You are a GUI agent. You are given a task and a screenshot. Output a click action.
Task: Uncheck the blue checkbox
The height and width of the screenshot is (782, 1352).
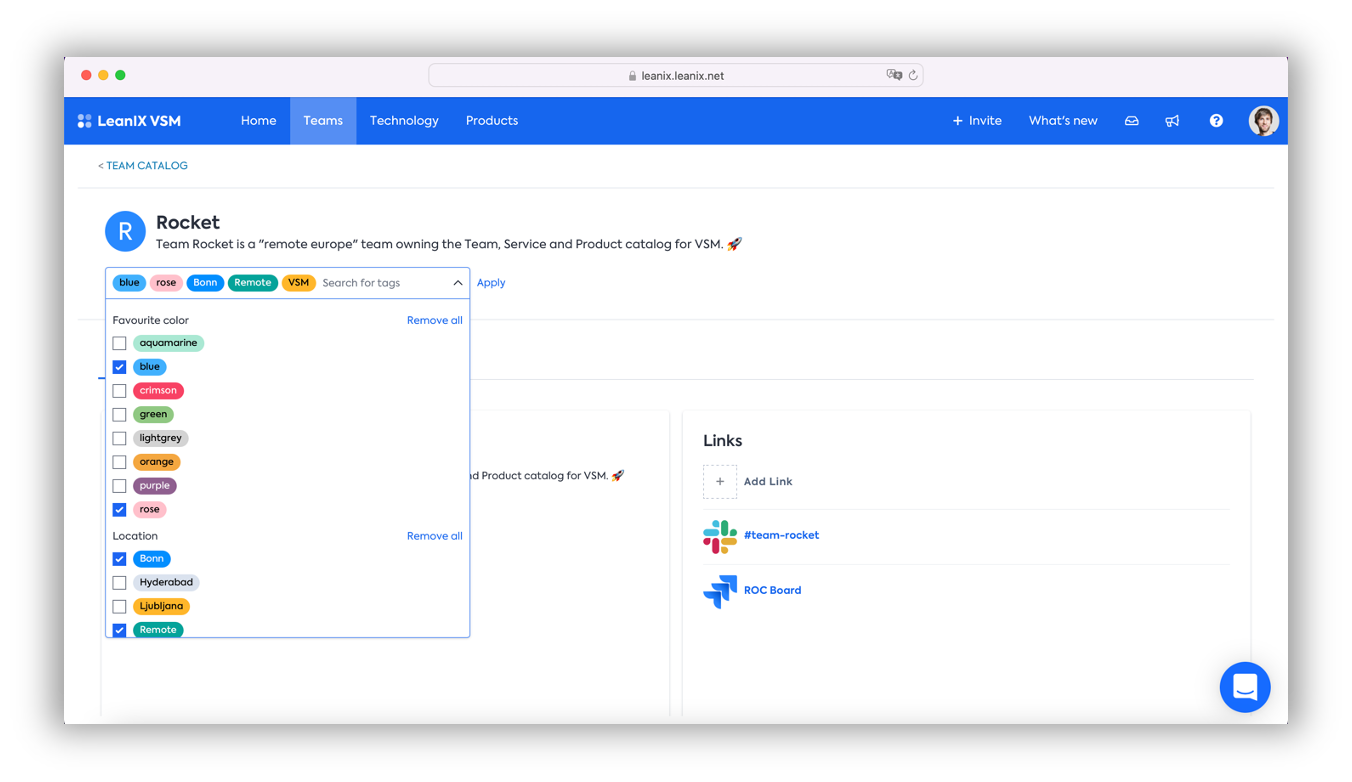point(120,367)
